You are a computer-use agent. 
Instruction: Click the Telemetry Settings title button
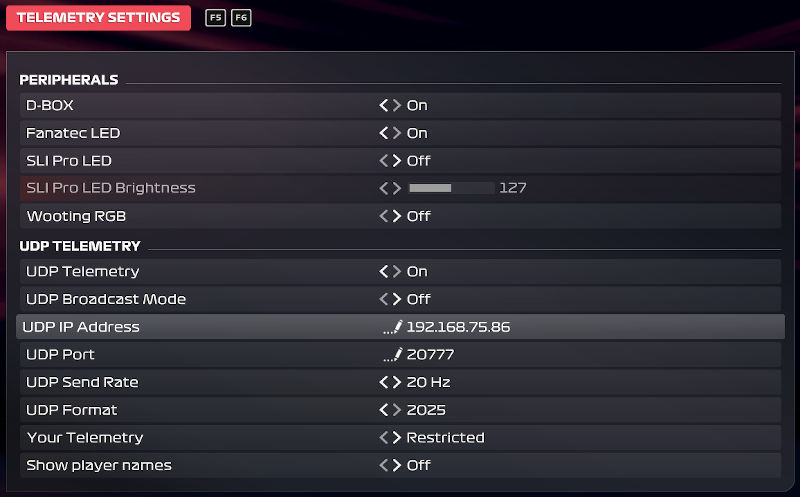pos(99,17)
